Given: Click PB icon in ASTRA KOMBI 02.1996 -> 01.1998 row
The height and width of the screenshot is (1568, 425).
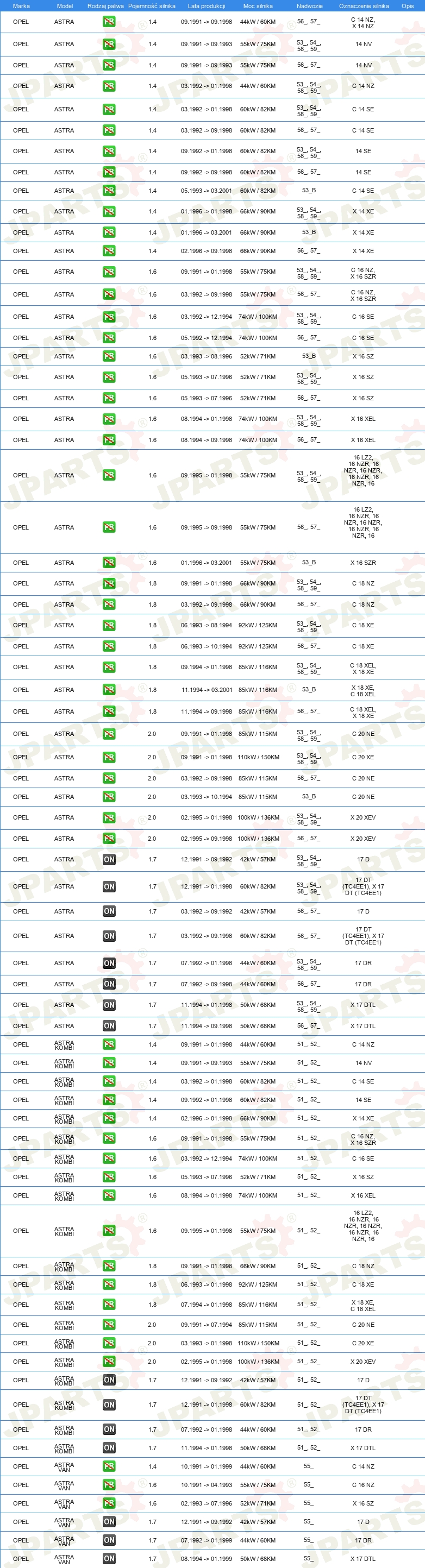Looking at the screenshot, I should coord(109,1118).
